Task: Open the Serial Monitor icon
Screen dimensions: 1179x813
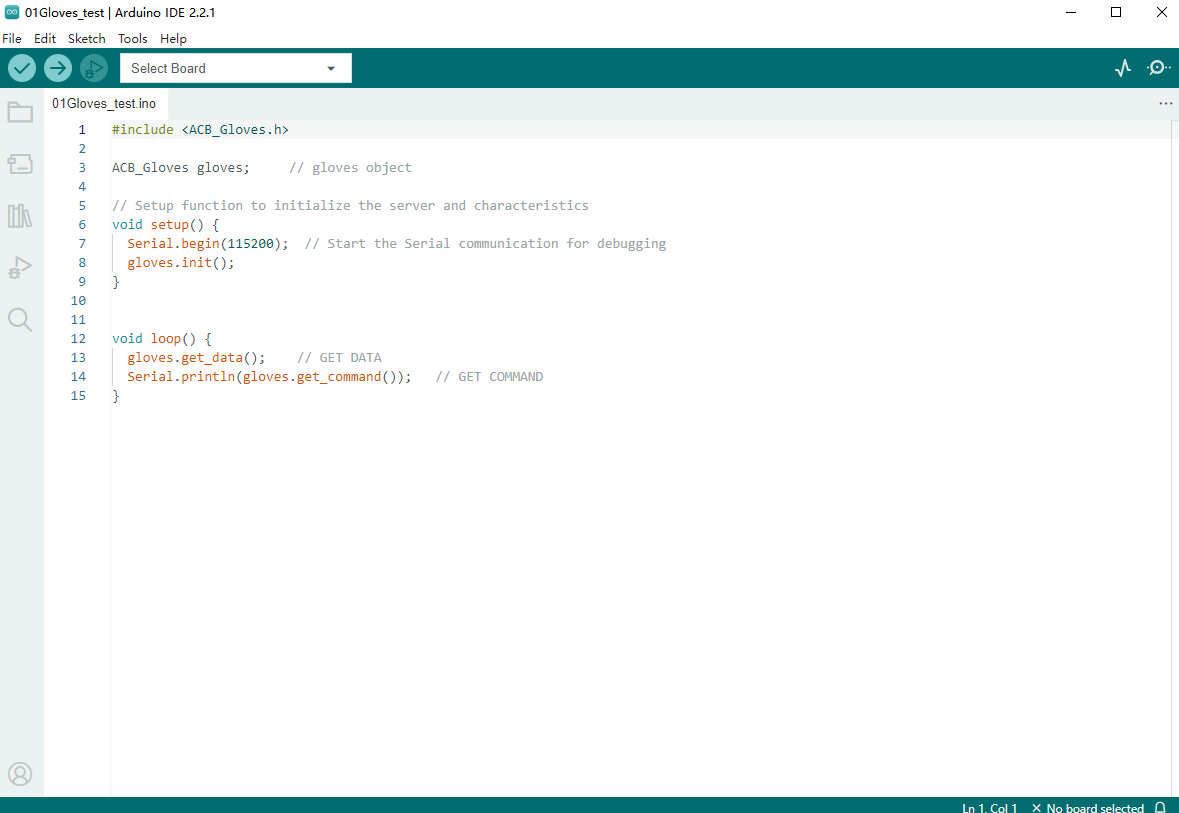Action: pyautogui.click(x=1158, y=68)
